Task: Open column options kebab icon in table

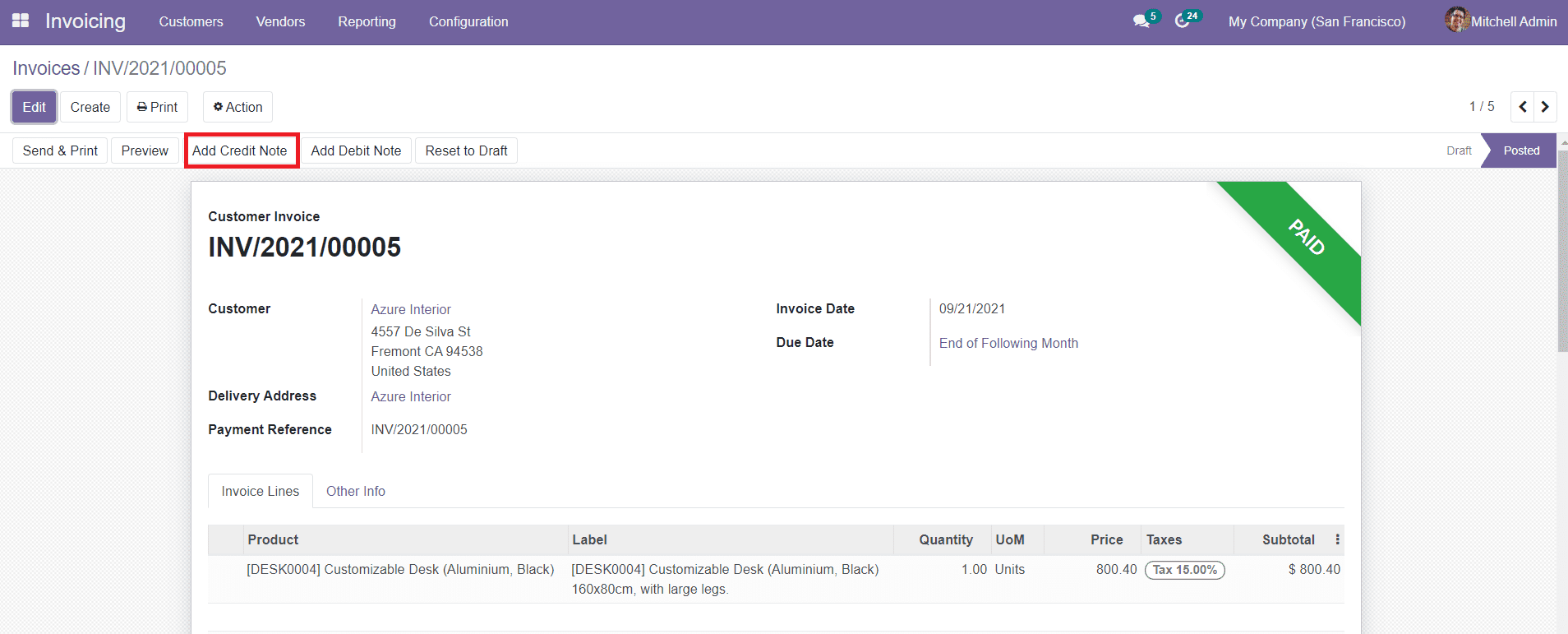Action: 1337,539
